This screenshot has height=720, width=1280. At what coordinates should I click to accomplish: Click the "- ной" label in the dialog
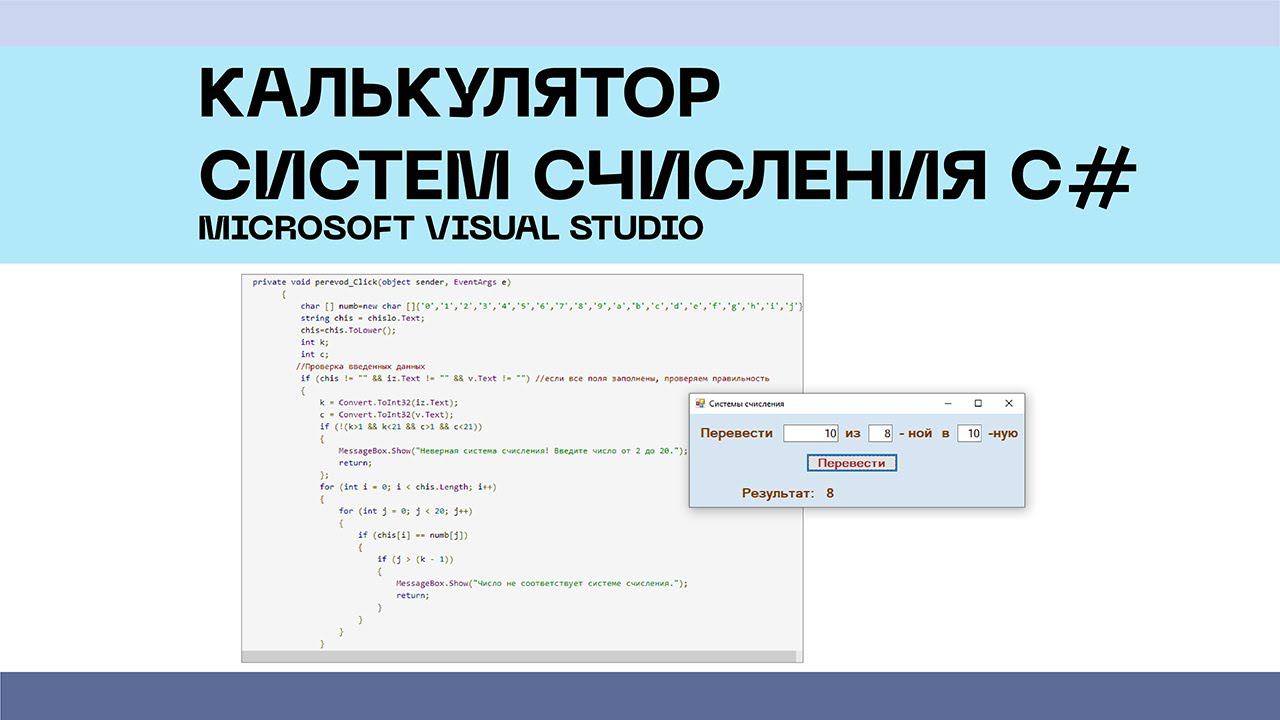tap(915, 434)
